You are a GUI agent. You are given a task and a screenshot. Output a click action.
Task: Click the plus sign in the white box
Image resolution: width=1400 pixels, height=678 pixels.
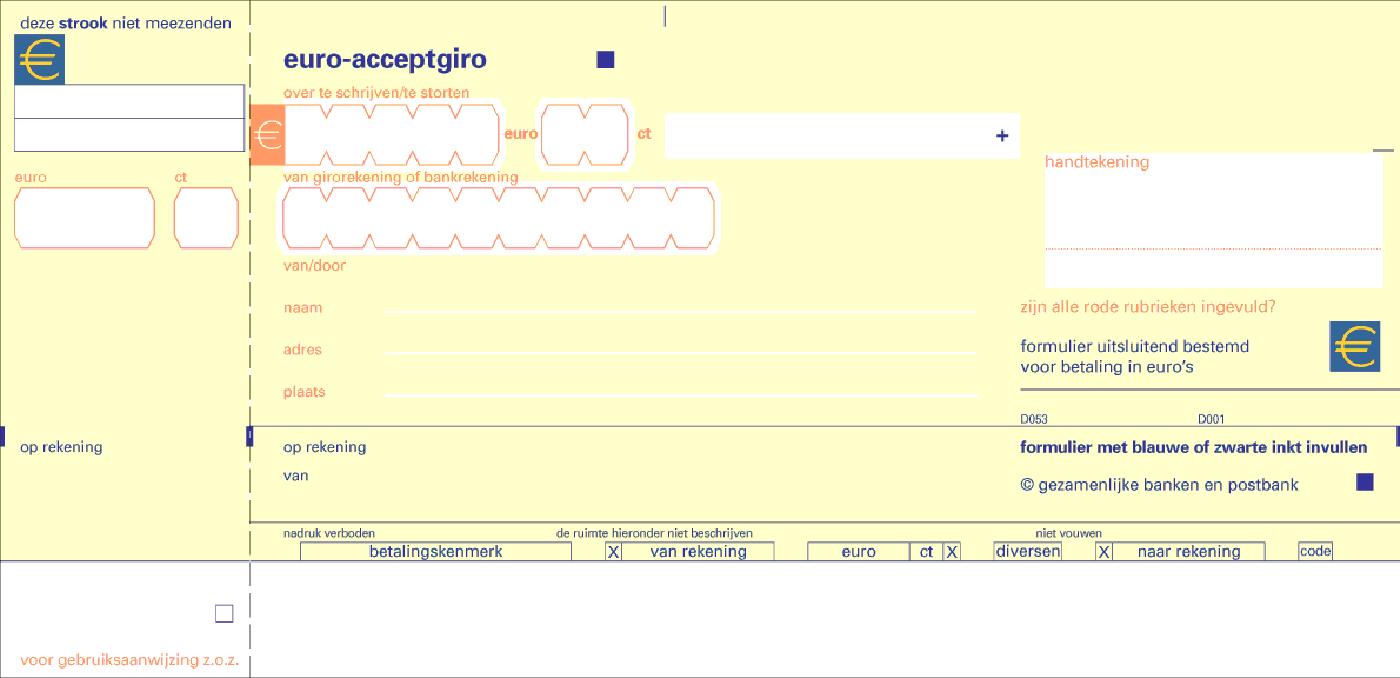[1002, 136]
